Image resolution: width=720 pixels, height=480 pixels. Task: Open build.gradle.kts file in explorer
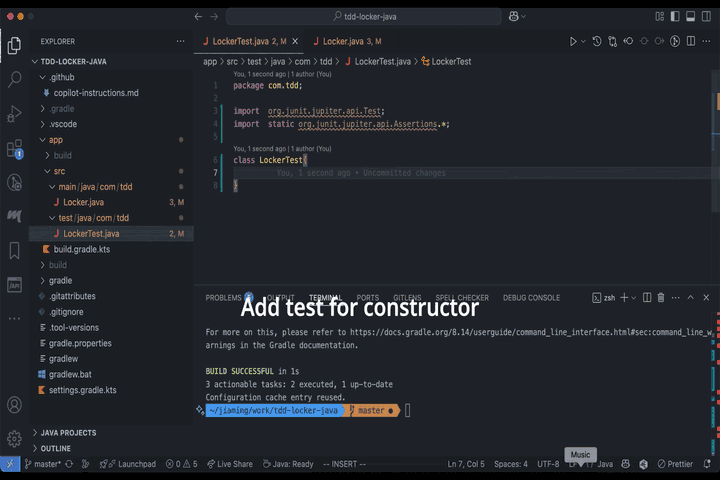(82, 249)
